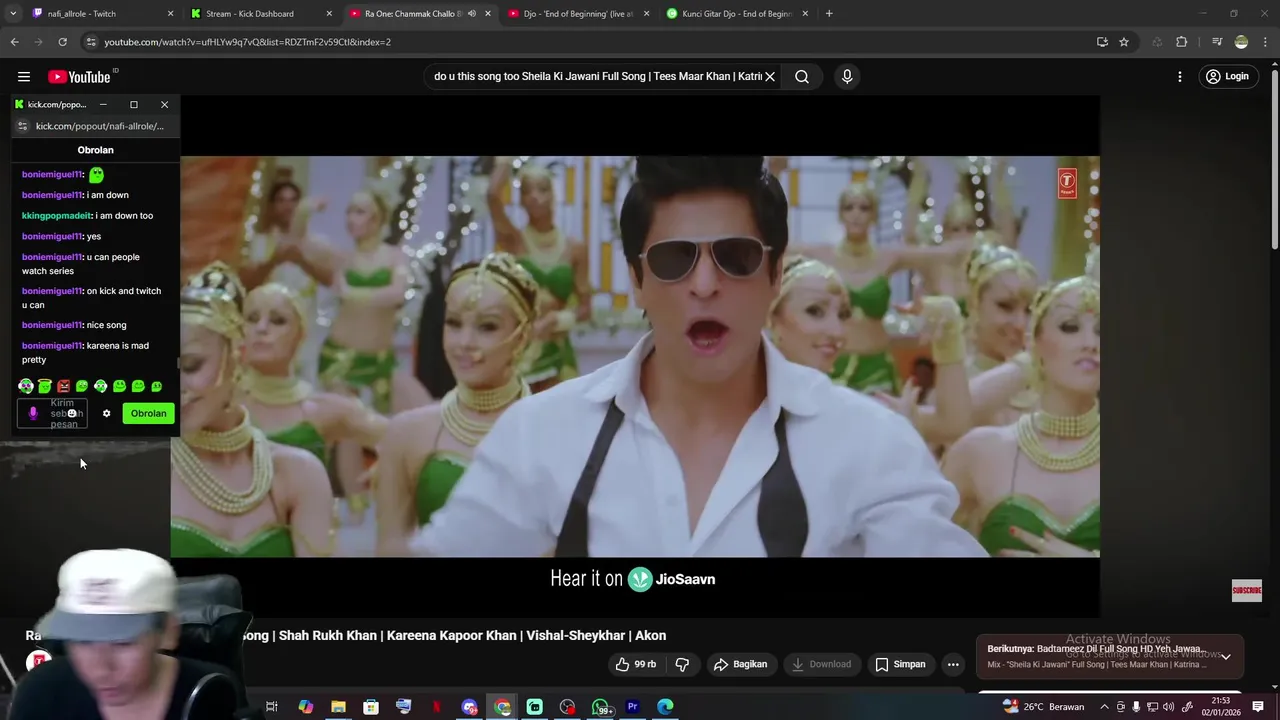Open Microsoft Edge from the taskbar
The width and height of the screenshot is (1280, 720).
[665, 707]
